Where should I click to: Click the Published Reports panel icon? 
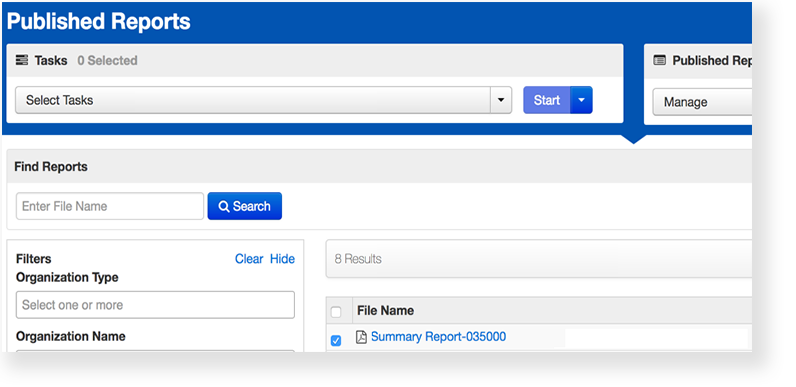(x=659, y=60)
